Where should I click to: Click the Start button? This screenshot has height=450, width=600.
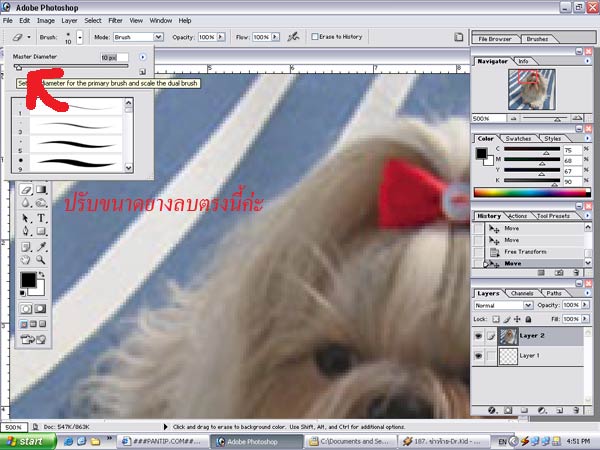coord(28,441)
